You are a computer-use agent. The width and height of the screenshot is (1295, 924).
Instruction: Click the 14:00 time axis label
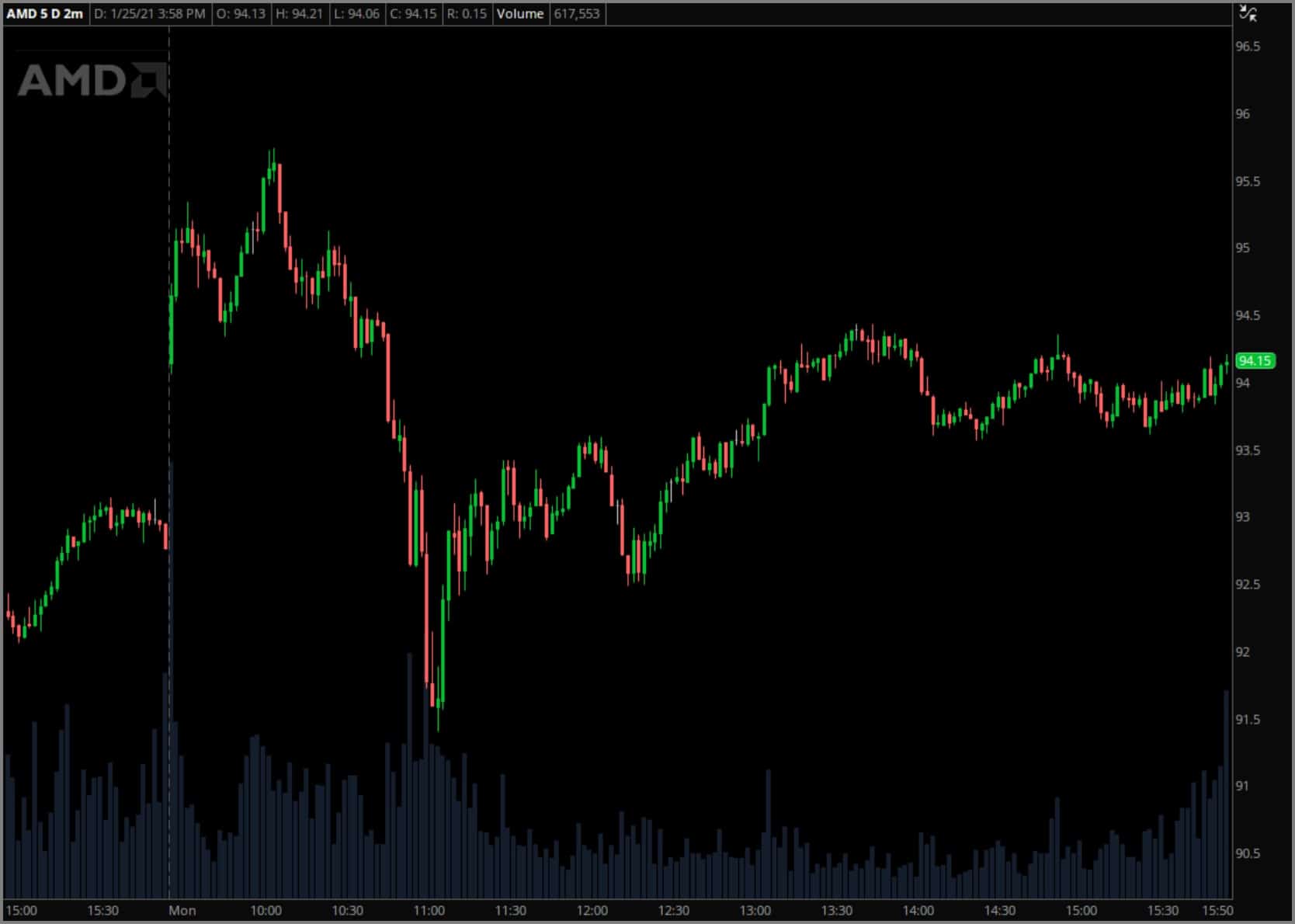tap(918, 910)
